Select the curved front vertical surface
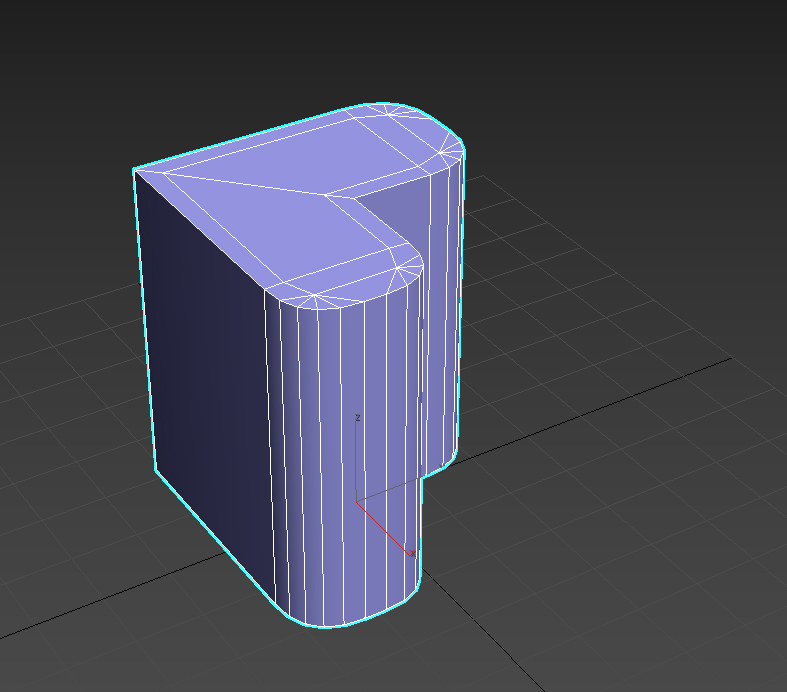This screenshot has height=692, width=787. point(340,450)
